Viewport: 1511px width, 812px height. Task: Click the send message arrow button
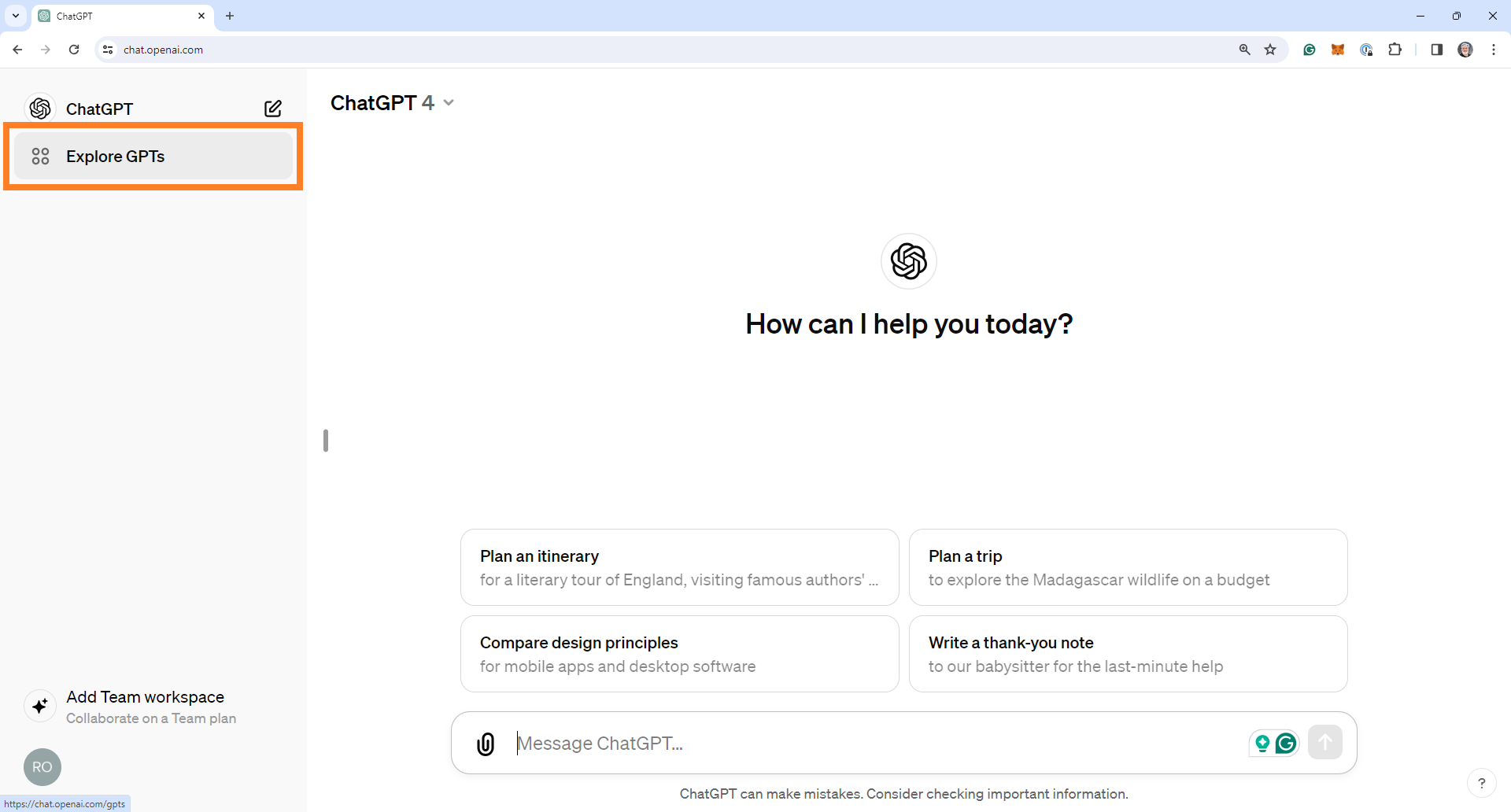(x=1325, y=742)
